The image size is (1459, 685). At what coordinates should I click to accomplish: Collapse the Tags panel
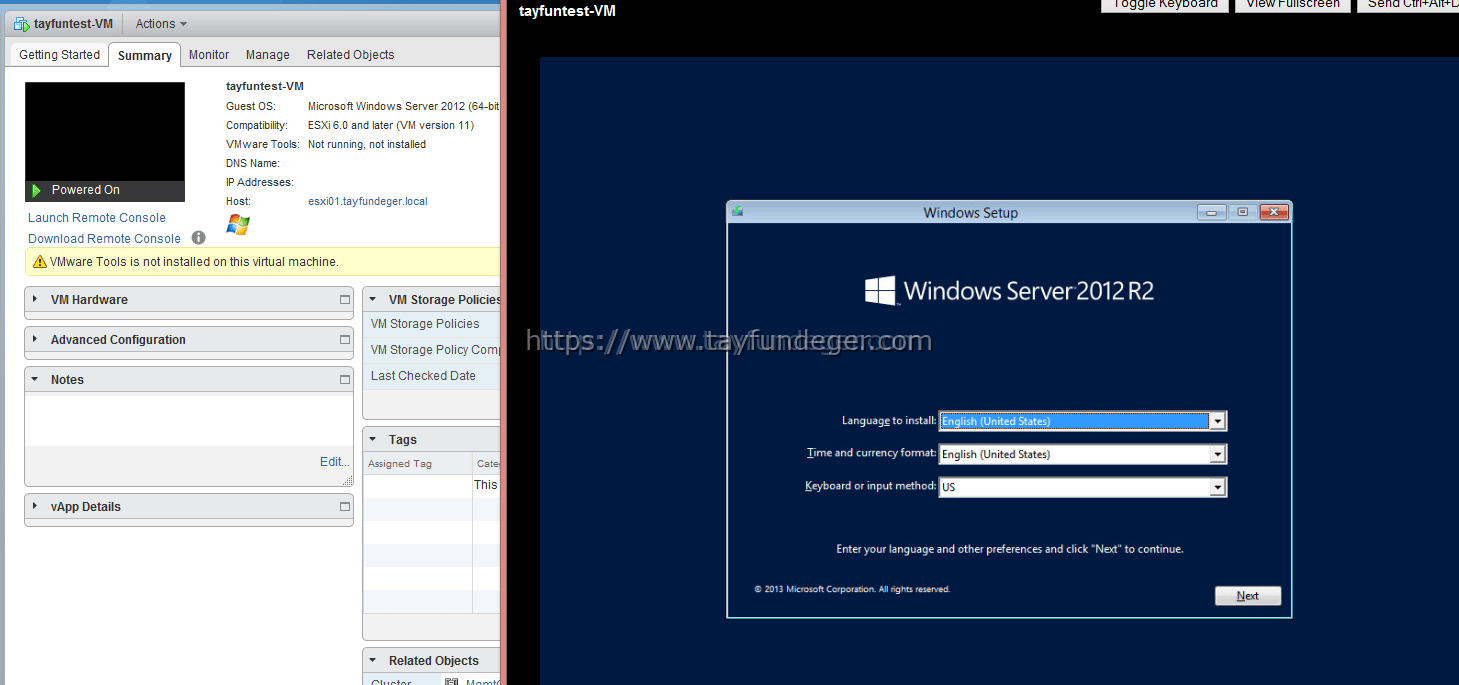(373, 439)
